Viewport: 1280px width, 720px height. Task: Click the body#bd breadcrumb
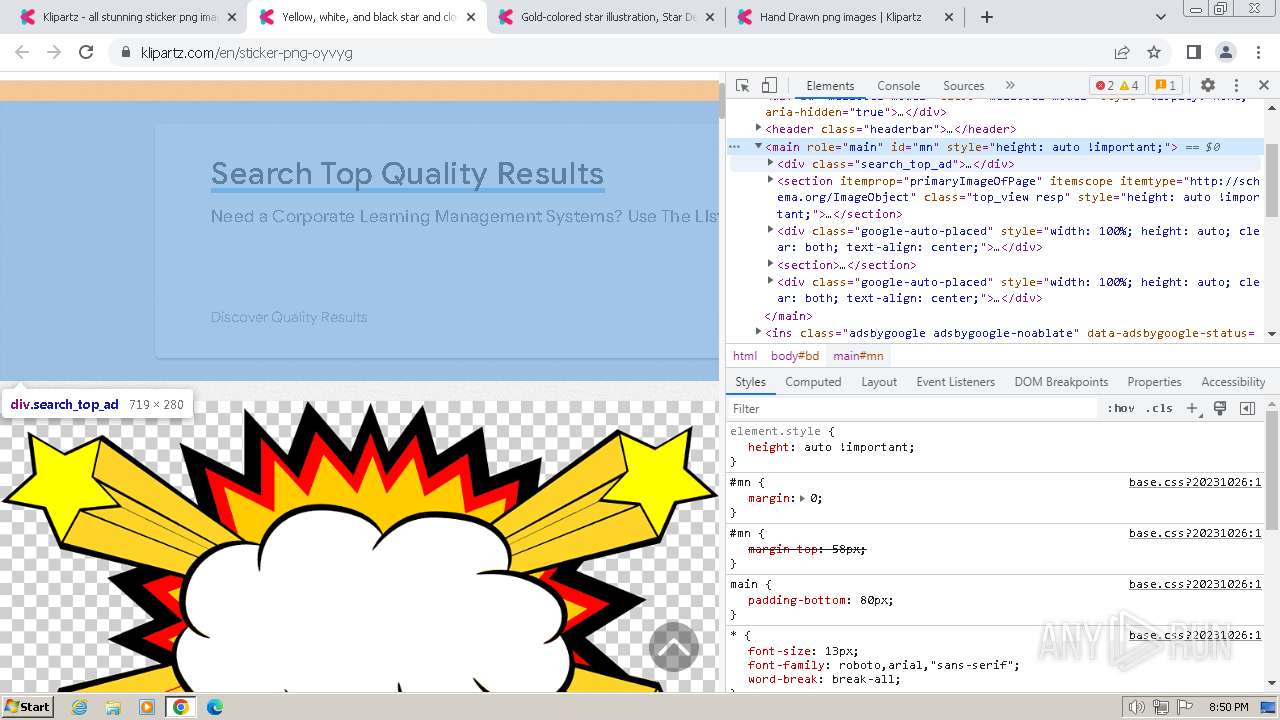tap(795, 356)
